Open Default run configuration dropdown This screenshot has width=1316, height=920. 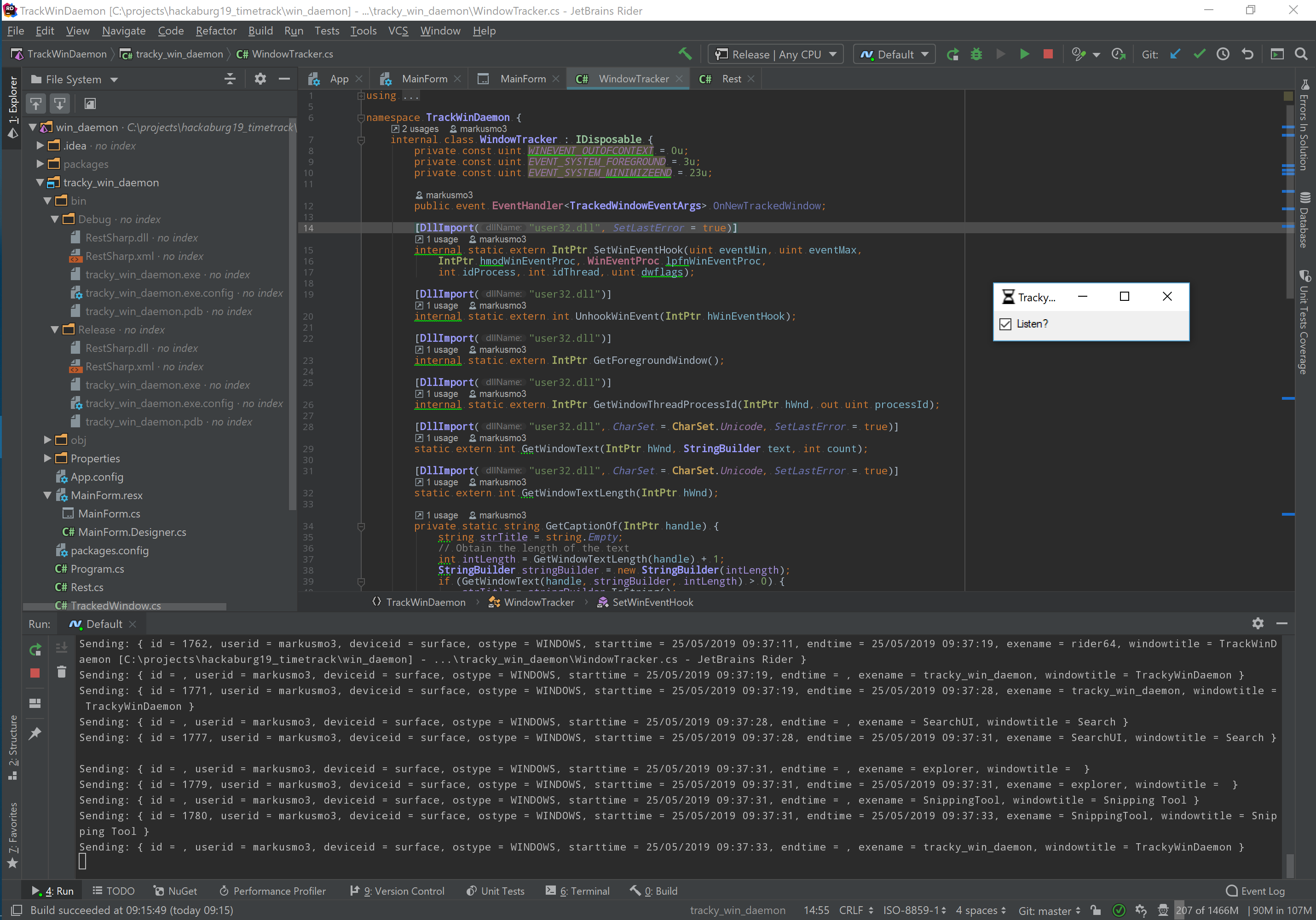(894, 54)
